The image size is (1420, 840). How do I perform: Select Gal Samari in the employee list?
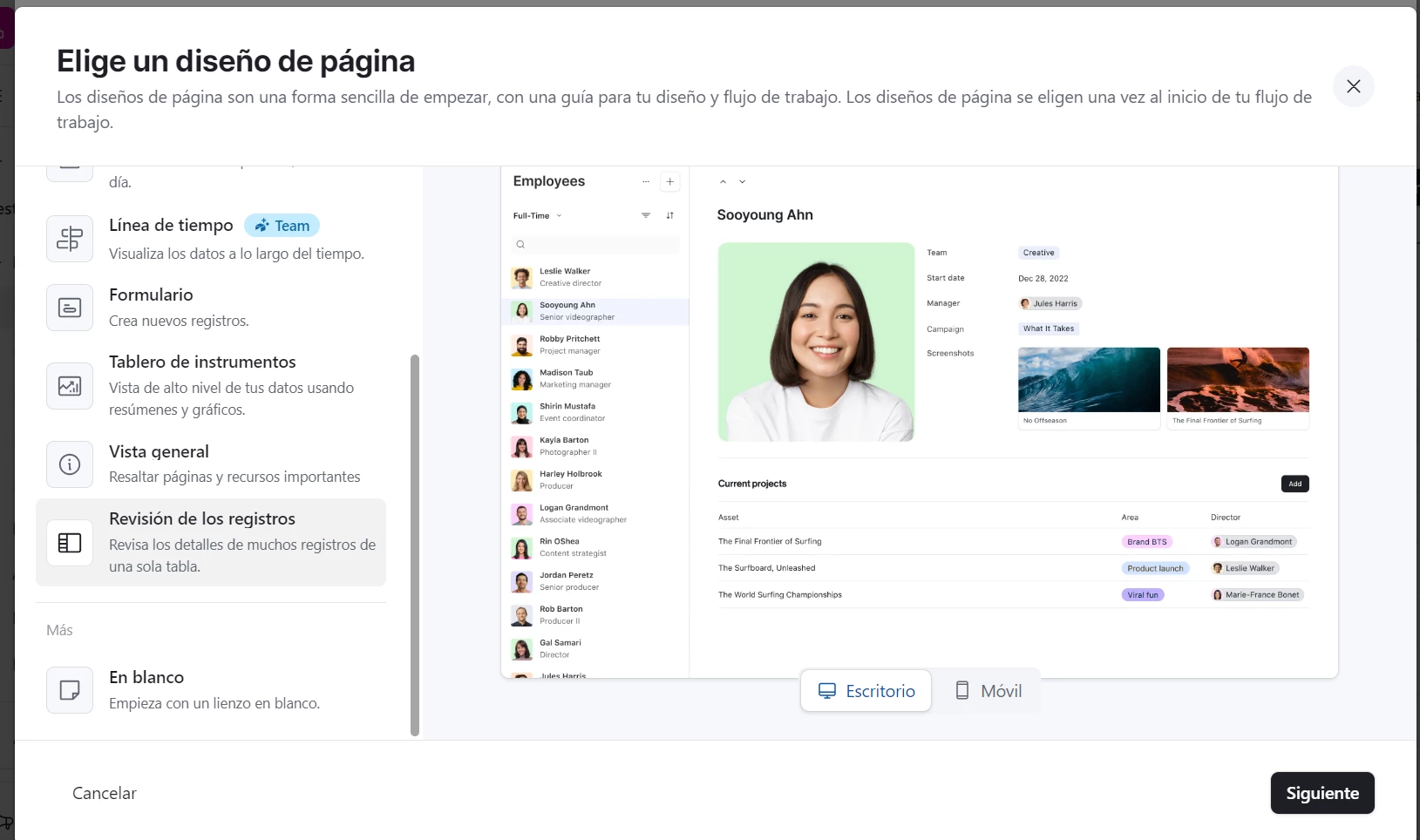click(x=595, y=648)
